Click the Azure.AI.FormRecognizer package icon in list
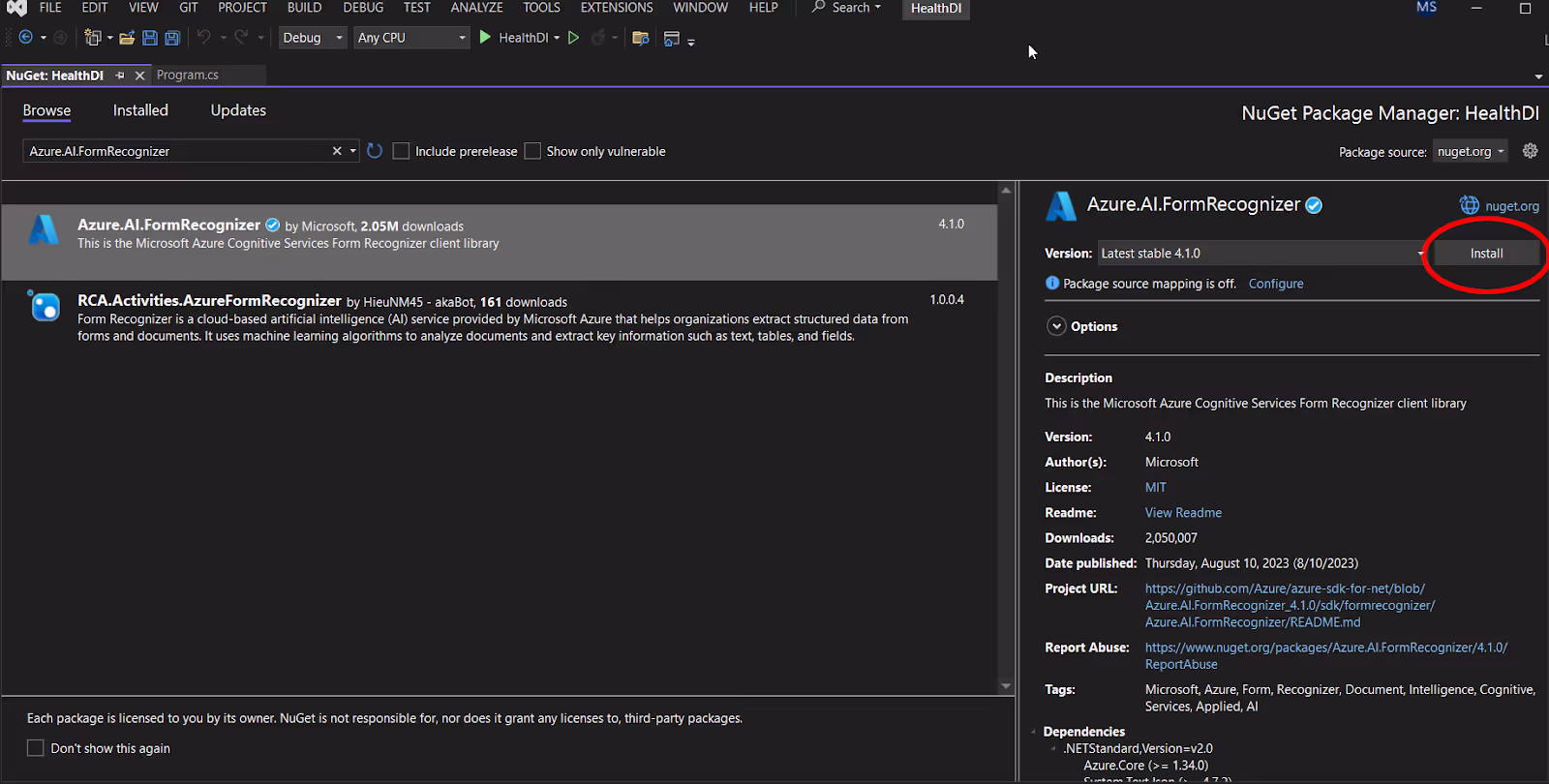The width and height of the screenshot is (1549, 784). (x=44, y=230)
